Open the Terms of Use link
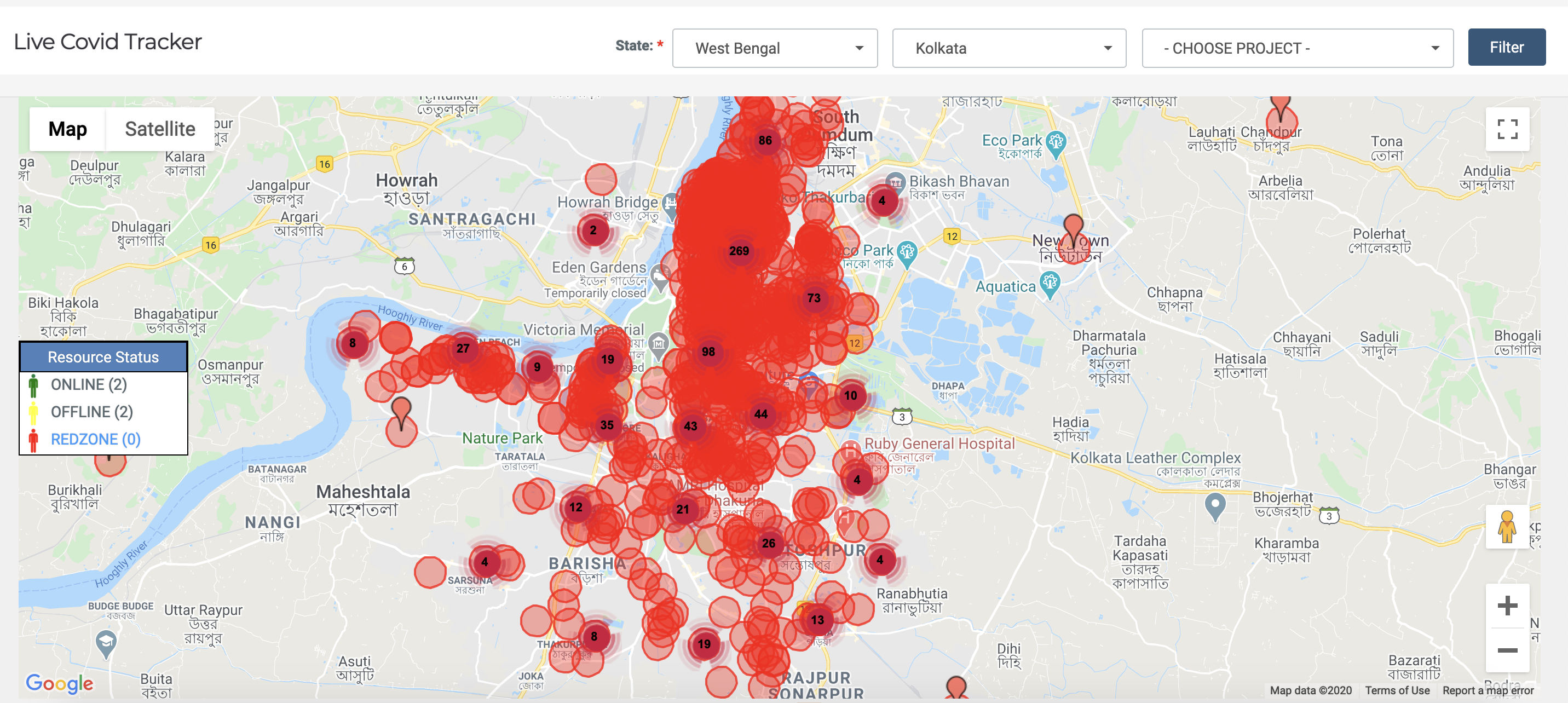This screenshot has height=703, width=1568. pyautogui.click(x=1397, y=690)
